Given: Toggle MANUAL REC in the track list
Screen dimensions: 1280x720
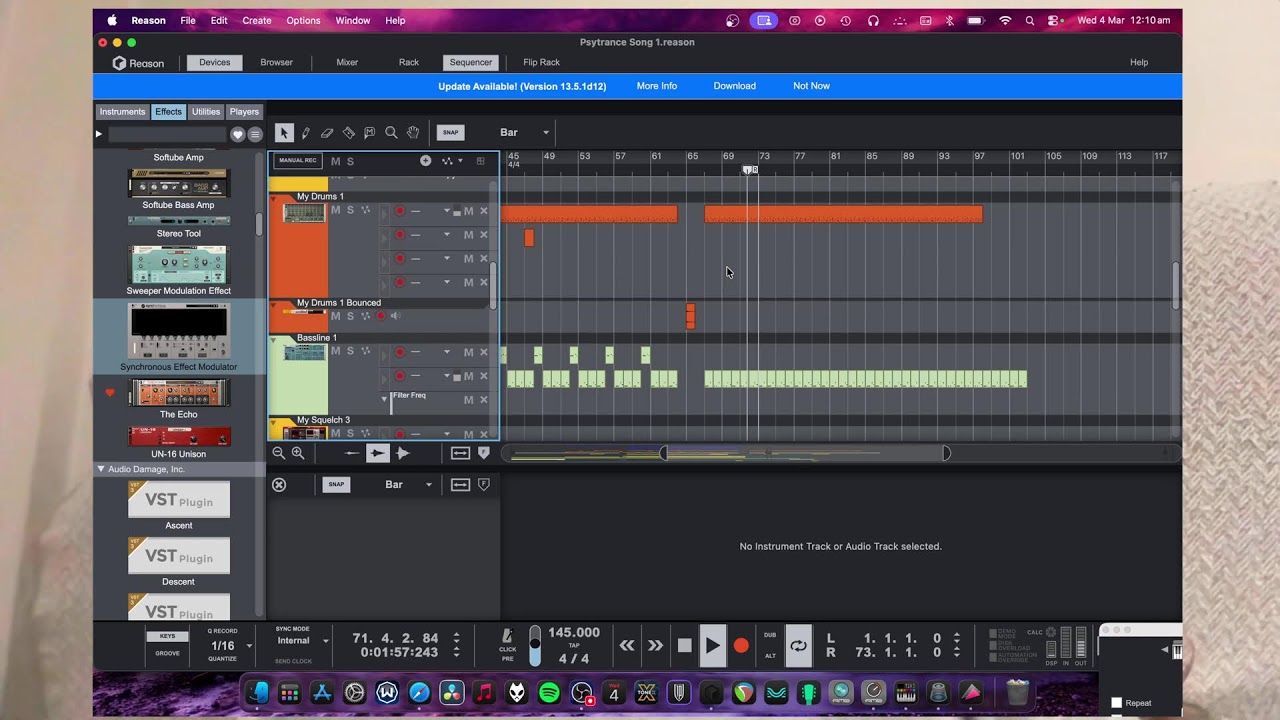Looking at the screenshot, I should [298, 161].
